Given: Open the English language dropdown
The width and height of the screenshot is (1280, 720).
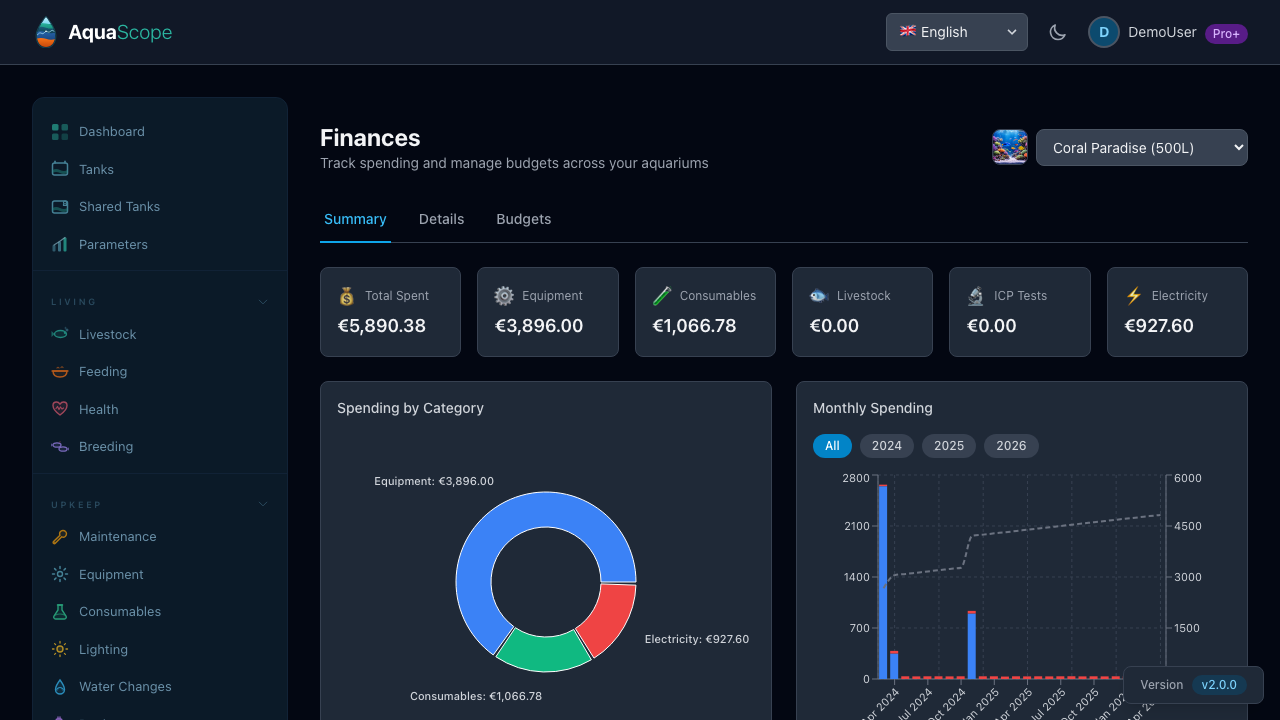Looking at the screenshot, I should click(x=956, y=32).
